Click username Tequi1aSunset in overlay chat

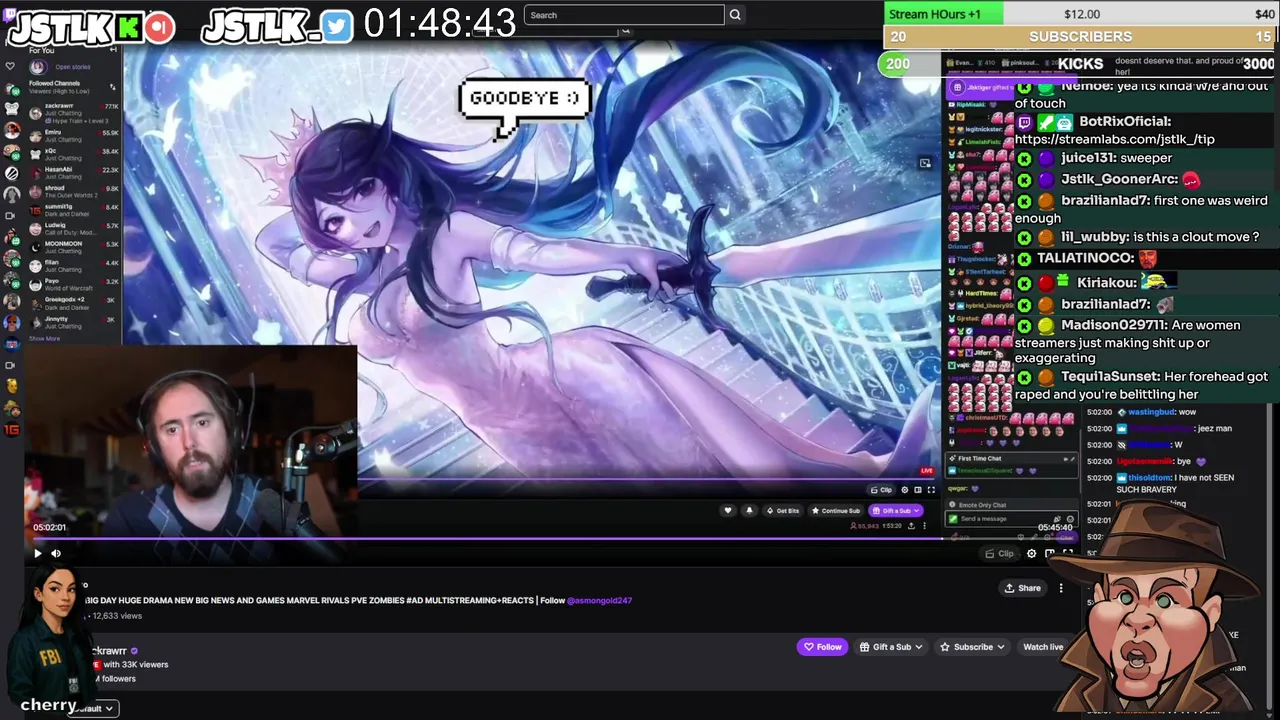(1110, 377)
